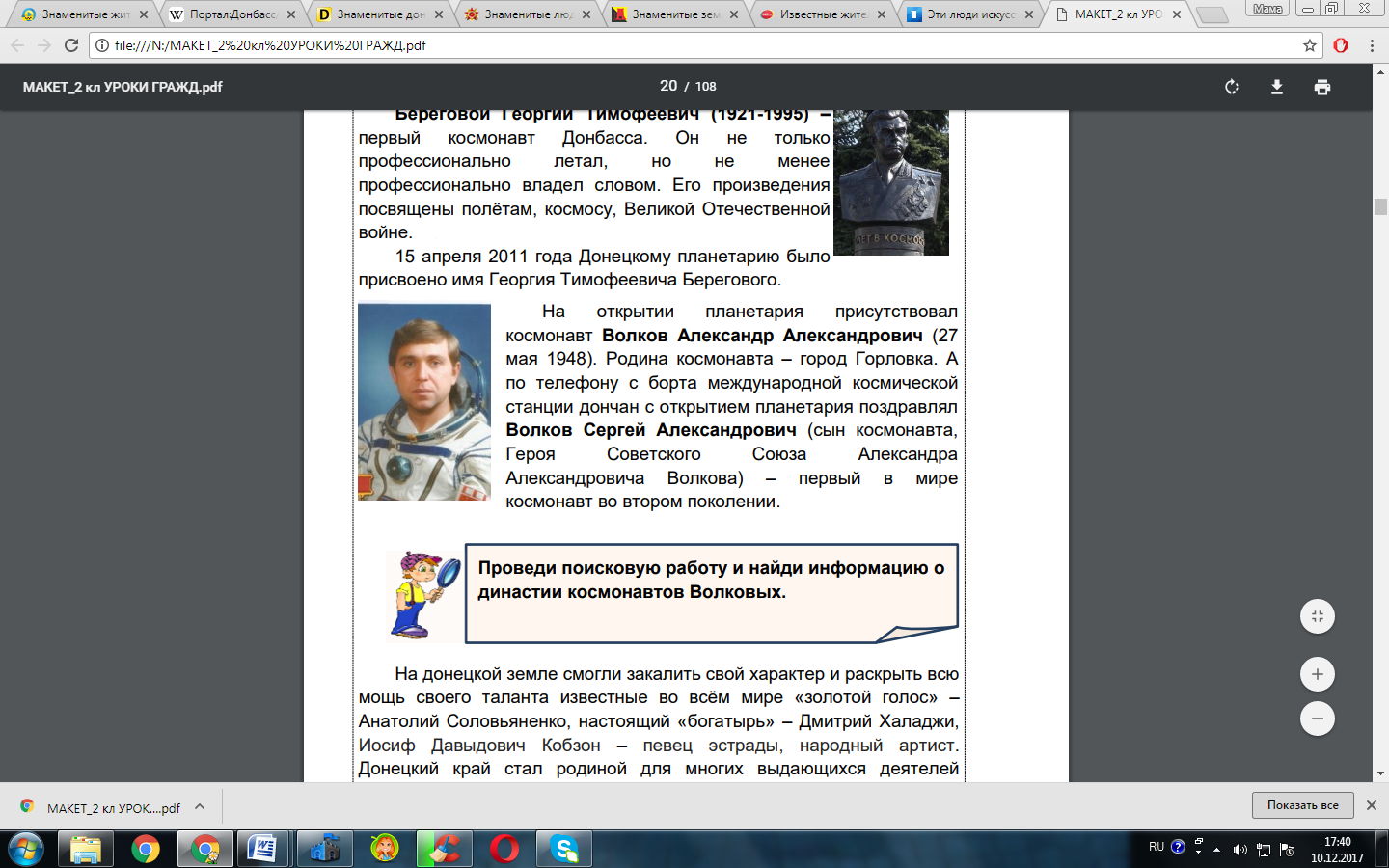This screenshot has width=1389, height=868.
Task: Download the PDF file
Action: pos(1277,87)
